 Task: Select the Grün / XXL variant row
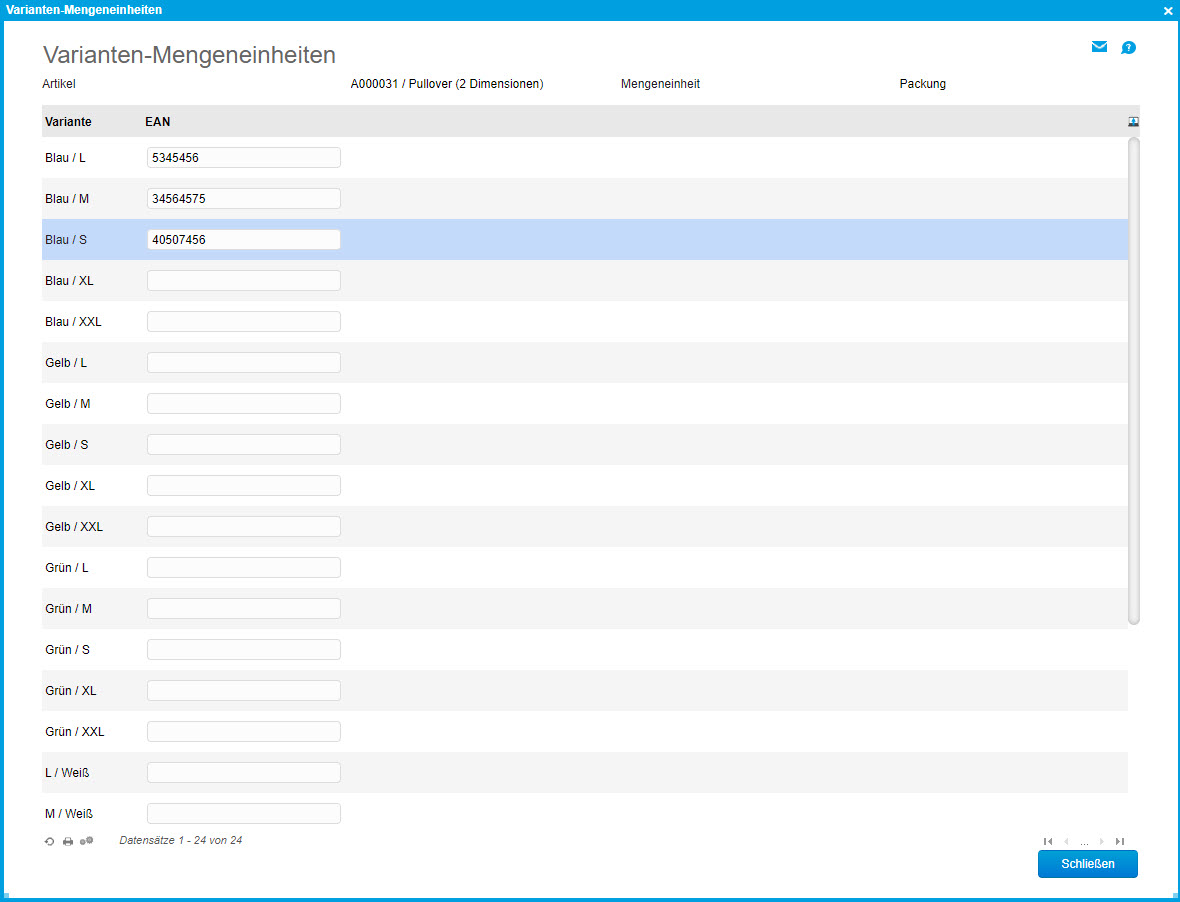pyautogui.click(x=75, y=732)
